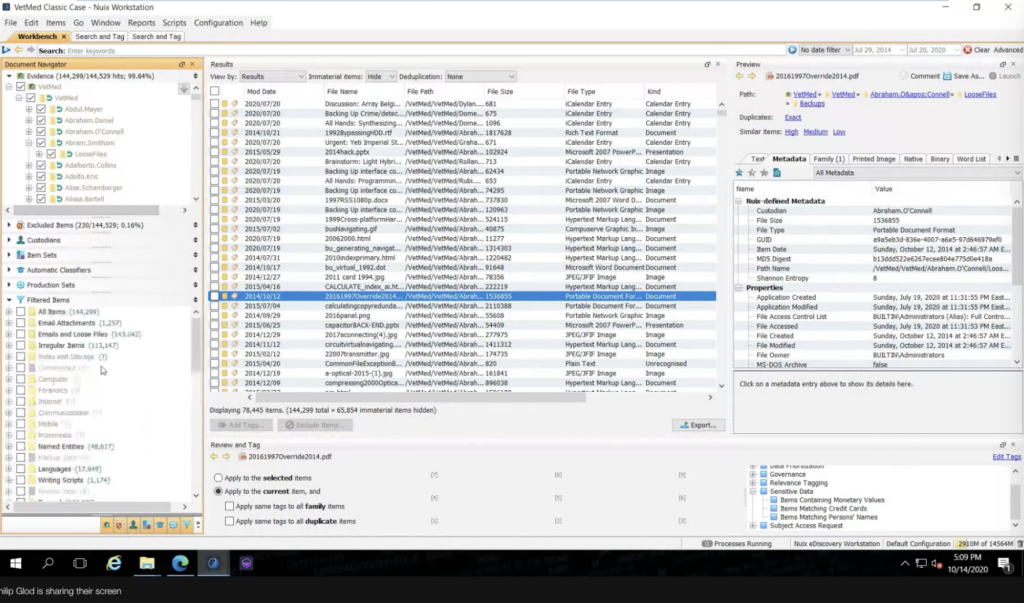Open File Explorer from the taskbar
Image resolution: width=1024 pixels, height=603 pixels.
coord(147,563)
